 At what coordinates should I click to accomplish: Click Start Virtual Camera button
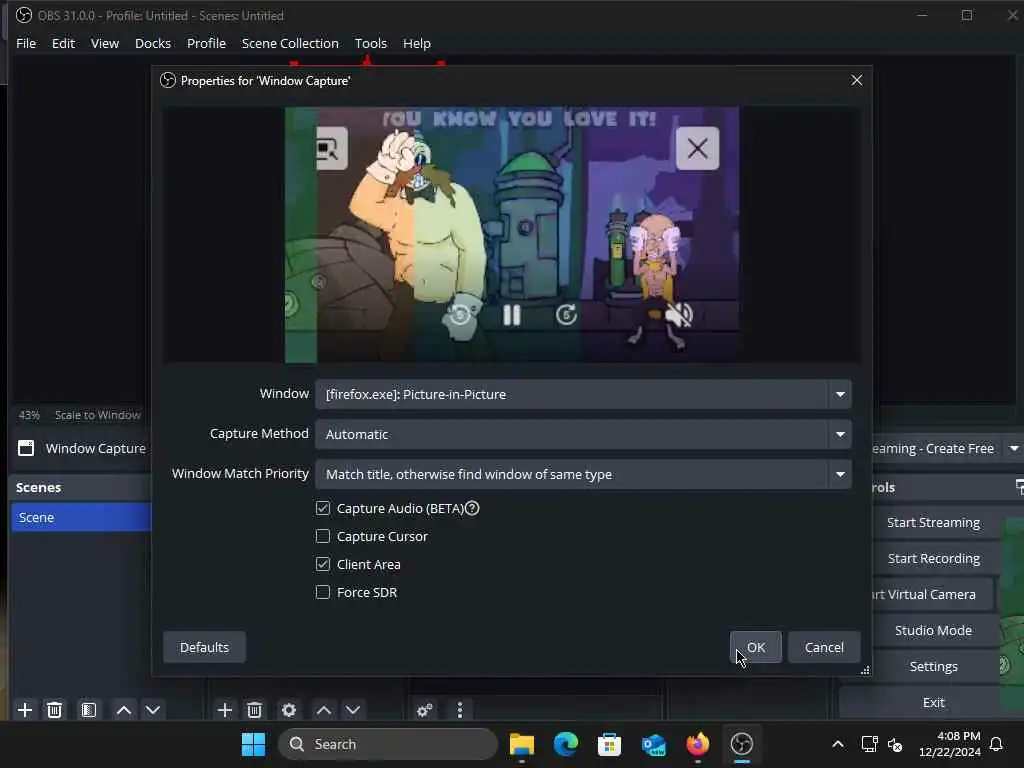point(933,594)
